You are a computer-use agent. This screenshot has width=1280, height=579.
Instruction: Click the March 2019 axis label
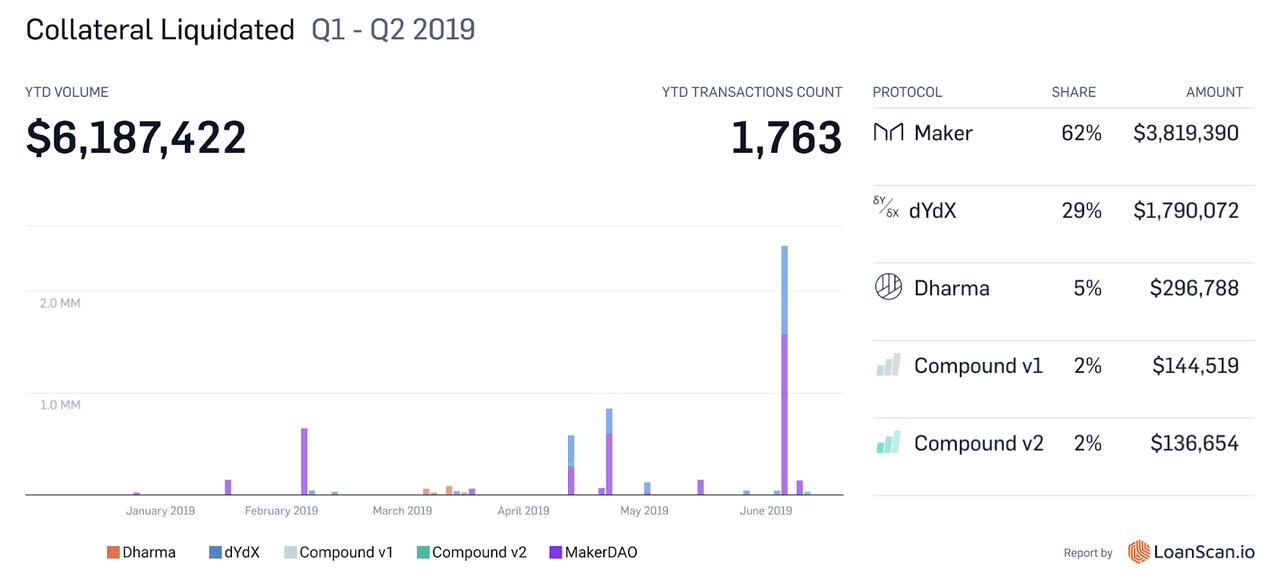click(402, 511)
